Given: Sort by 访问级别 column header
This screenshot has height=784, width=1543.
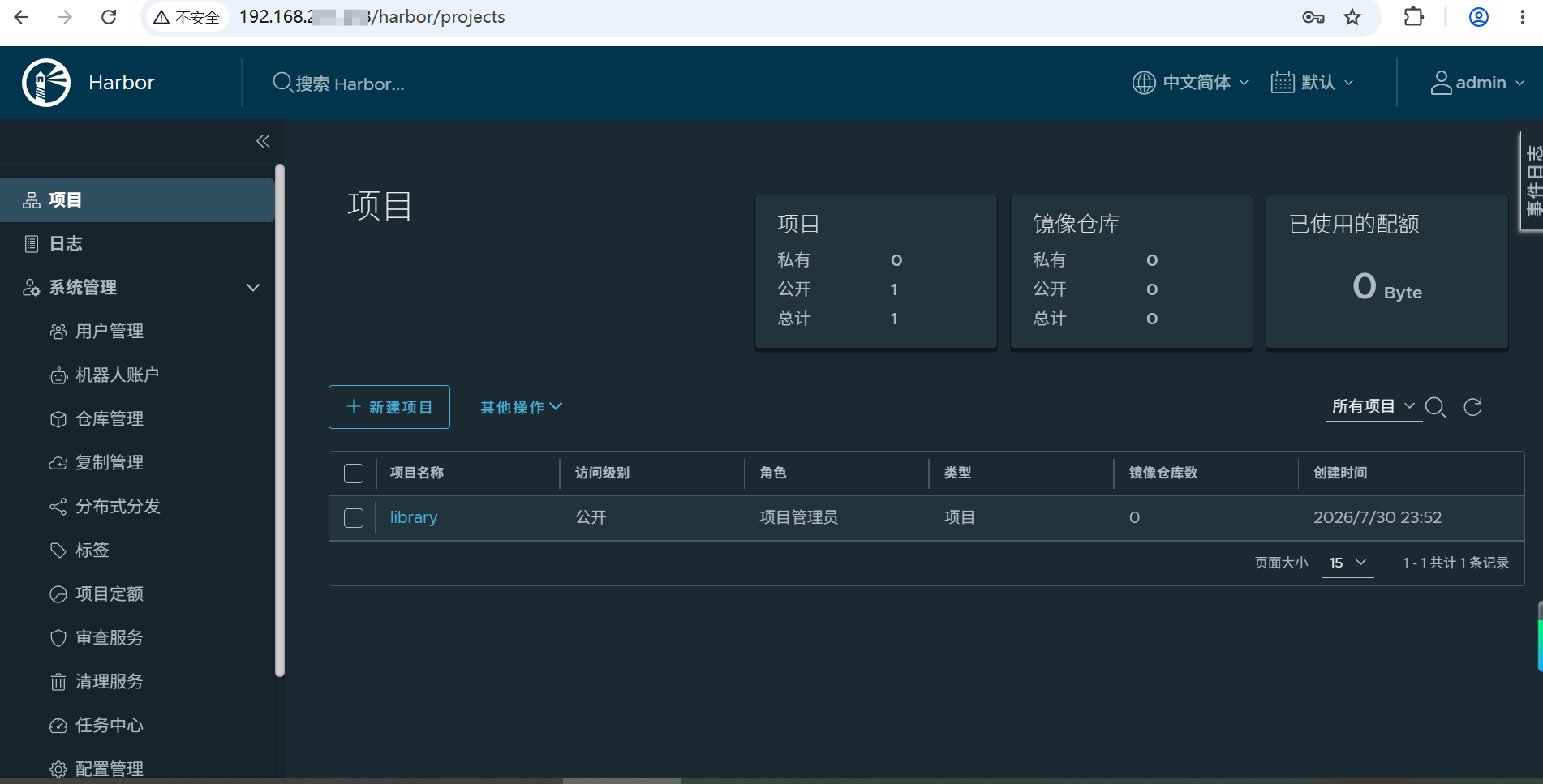Looking at the screenshot, I should click(x=602, y=473).
